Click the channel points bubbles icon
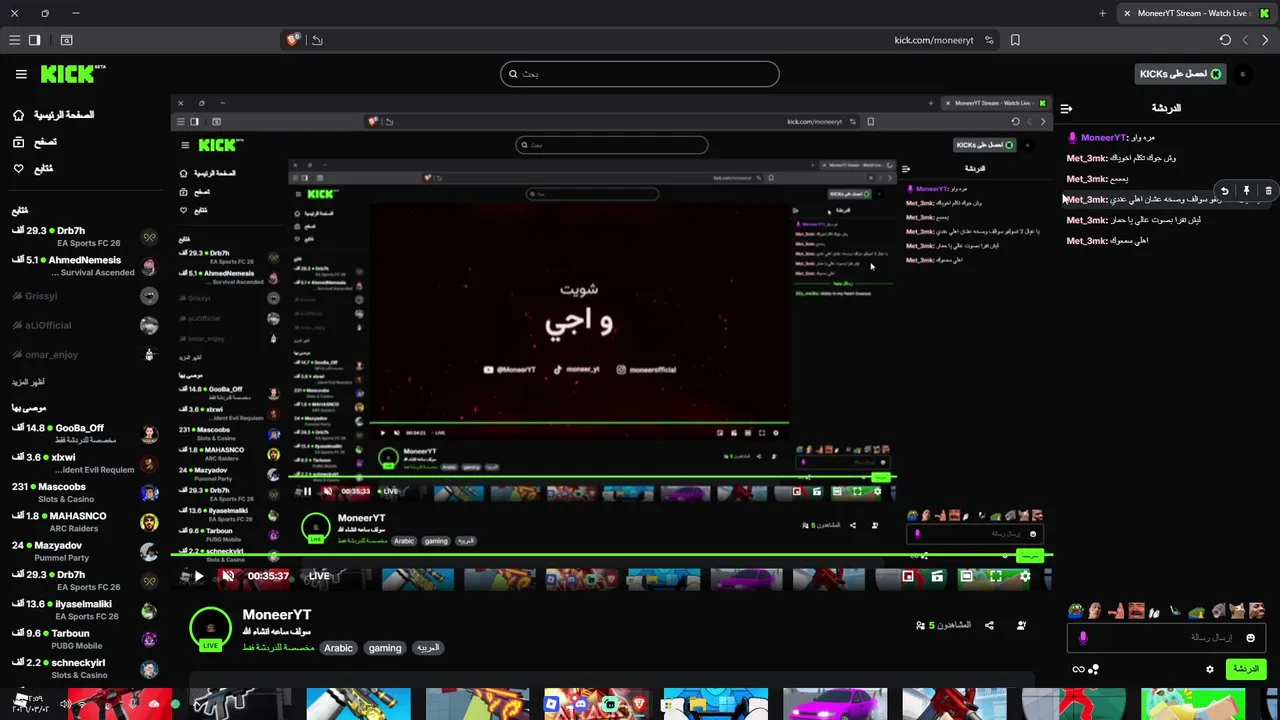This screenshot has width=1280, height=720. [1093, 669]
